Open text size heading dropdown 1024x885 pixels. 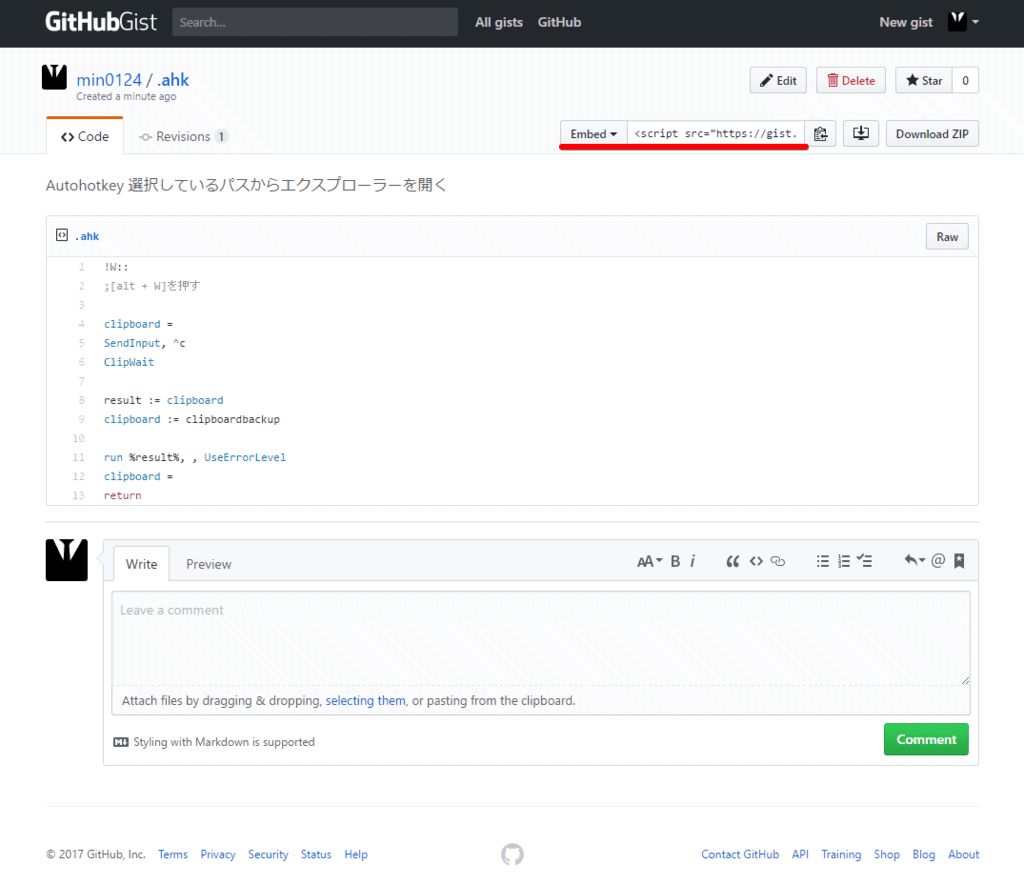[649, 561]
